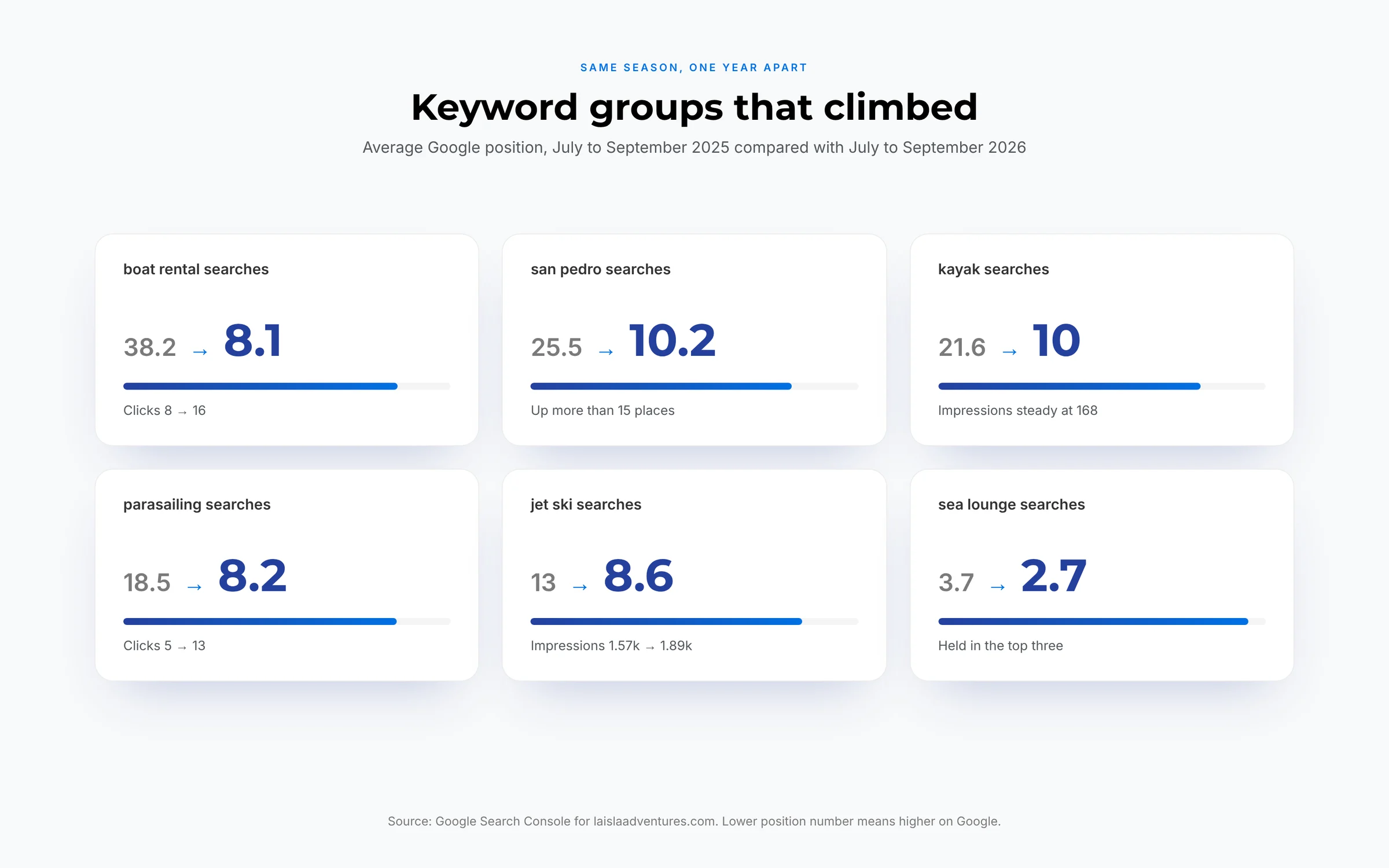Click the 8.6 value in jet ski card
The width and height of the screenshot is (1389, 868).
click(x=638, y=576)
